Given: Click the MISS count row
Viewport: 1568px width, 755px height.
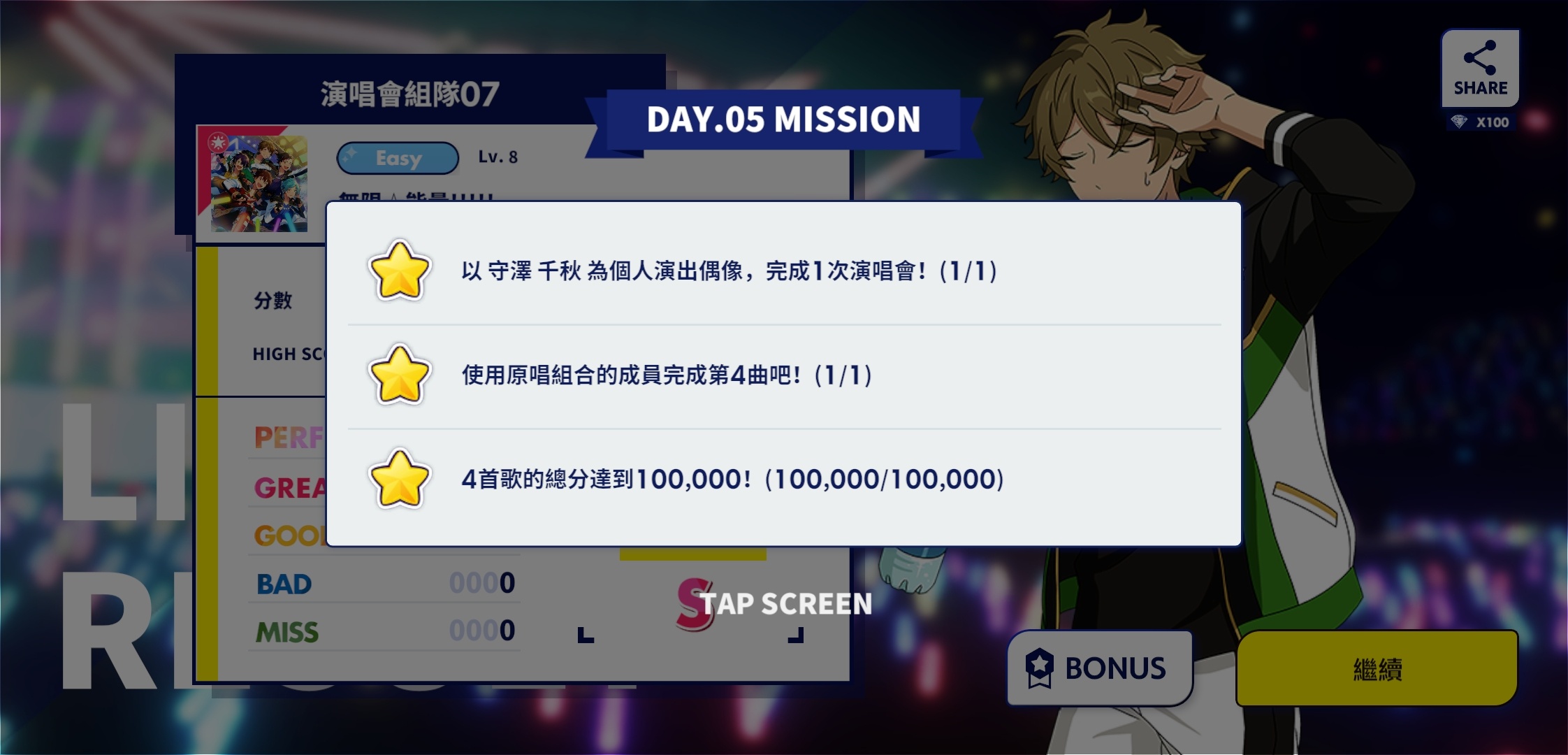Looking at the screenshot, I should coord(385,631).
